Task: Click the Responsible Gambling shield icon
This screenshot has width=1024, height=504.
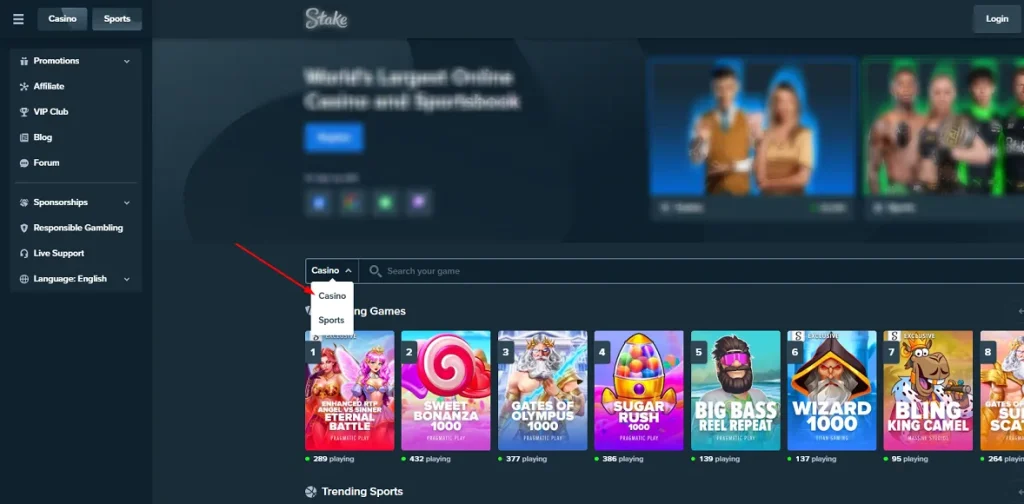Action: [24, 228]
